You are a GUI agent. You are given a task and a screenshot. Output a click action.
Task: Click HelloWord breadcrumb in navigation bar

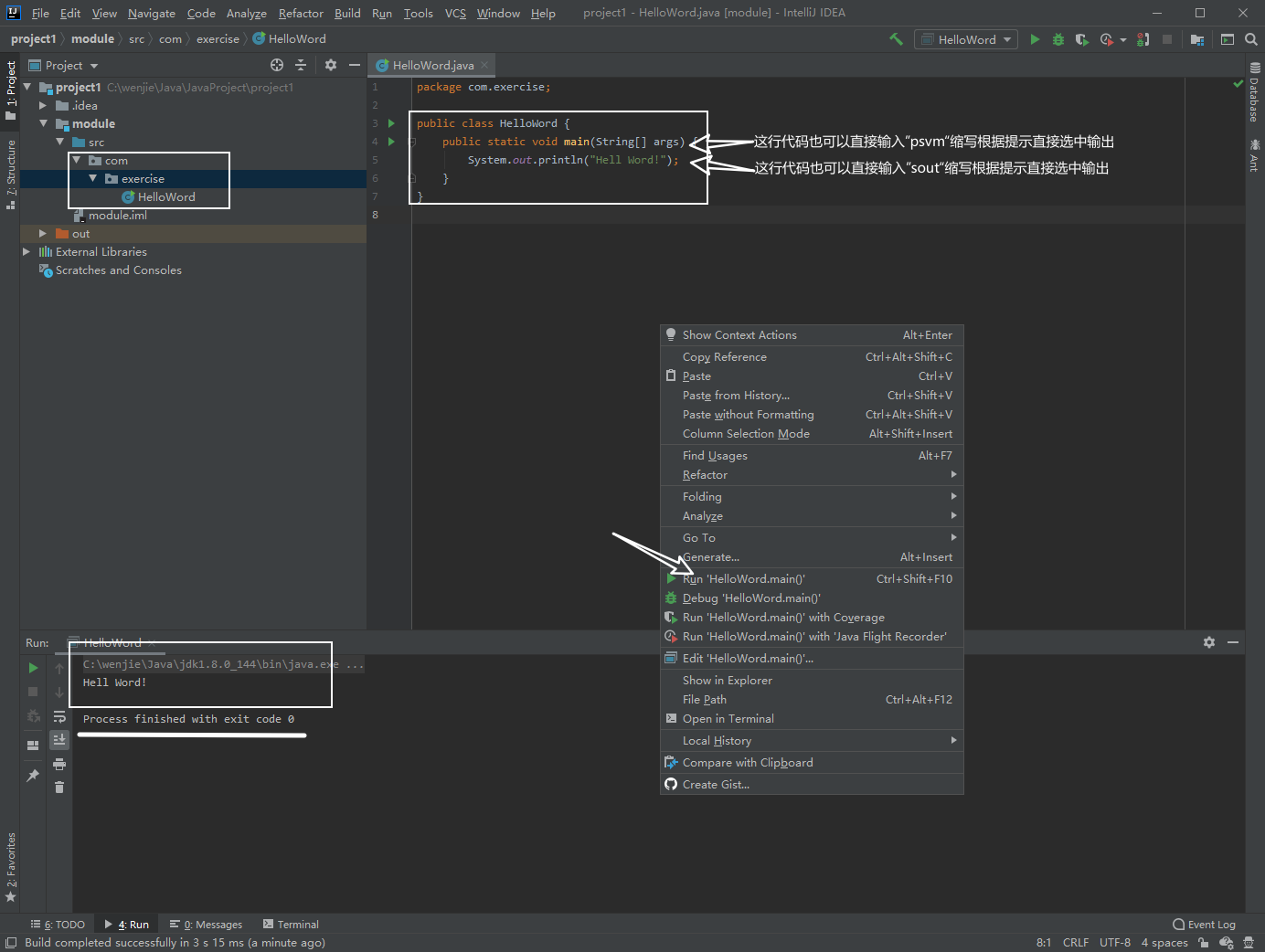[290, 39]
